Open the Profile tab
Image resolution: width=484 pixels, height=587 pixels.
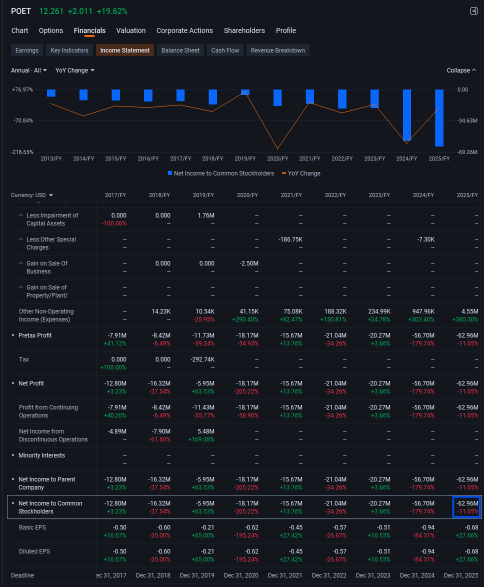point(286,31)
